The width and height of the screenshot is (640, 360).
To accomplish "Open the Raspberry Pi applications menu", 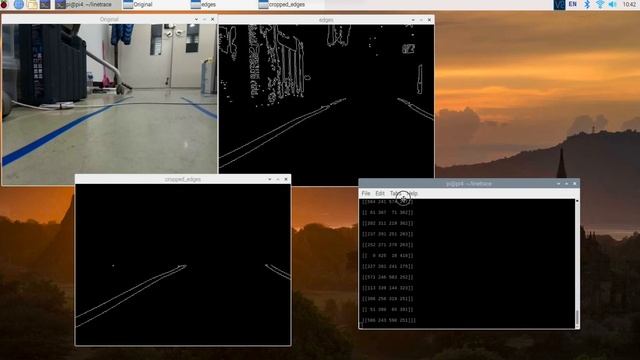I will click(4, 4).
